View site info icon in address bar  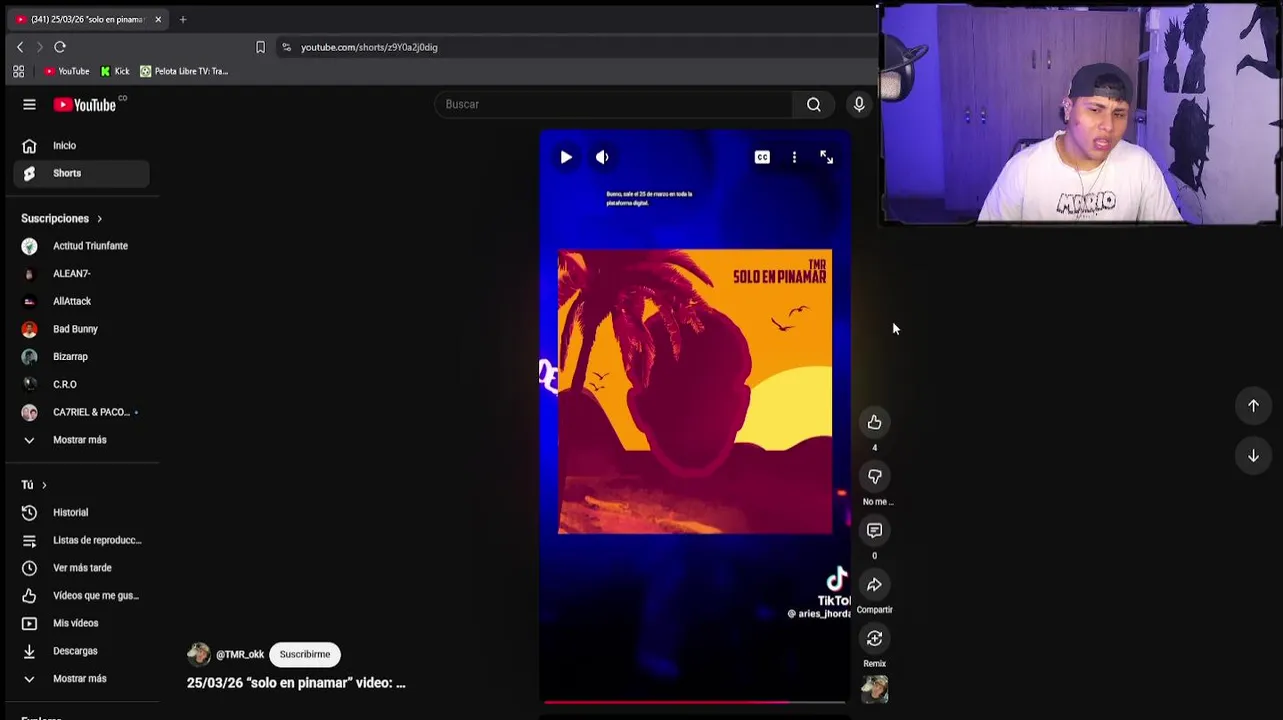pyautogui.click(x=287, y=47)
